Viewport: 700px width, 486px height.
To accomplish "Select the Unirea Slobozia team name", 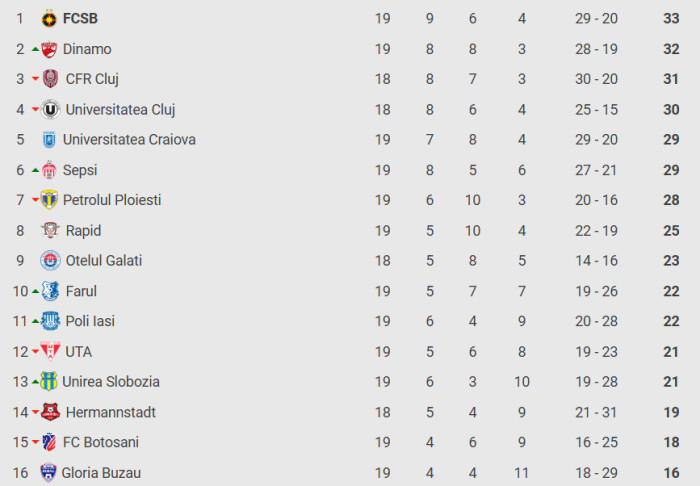I will coord(110,382).
